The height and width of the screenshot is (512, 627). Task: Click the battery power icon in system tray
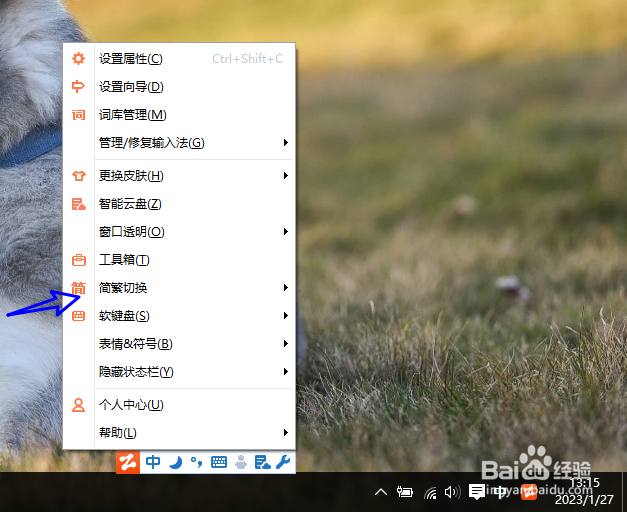[405, 492]
